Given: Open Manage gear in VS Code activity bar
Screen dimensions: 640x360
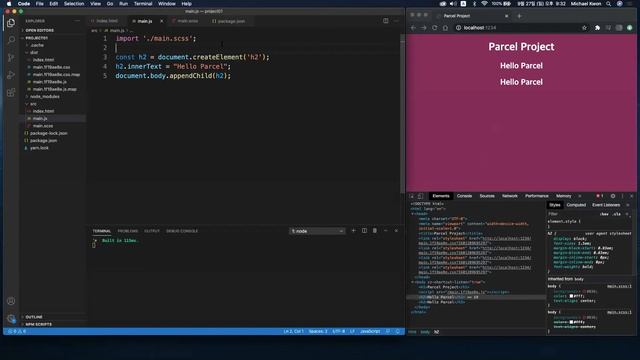Looking at the screenshot, I should pyautogui.click(x=11, y=318).
